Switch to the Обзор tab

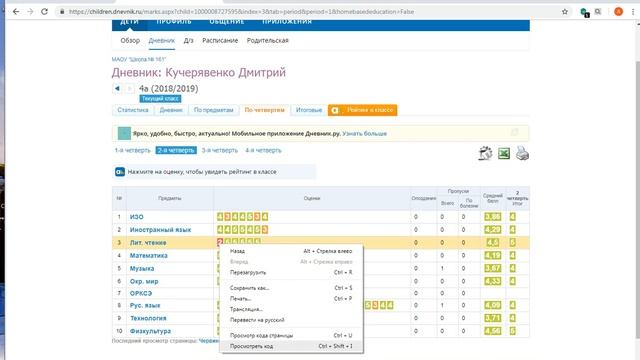coord(130,40)
